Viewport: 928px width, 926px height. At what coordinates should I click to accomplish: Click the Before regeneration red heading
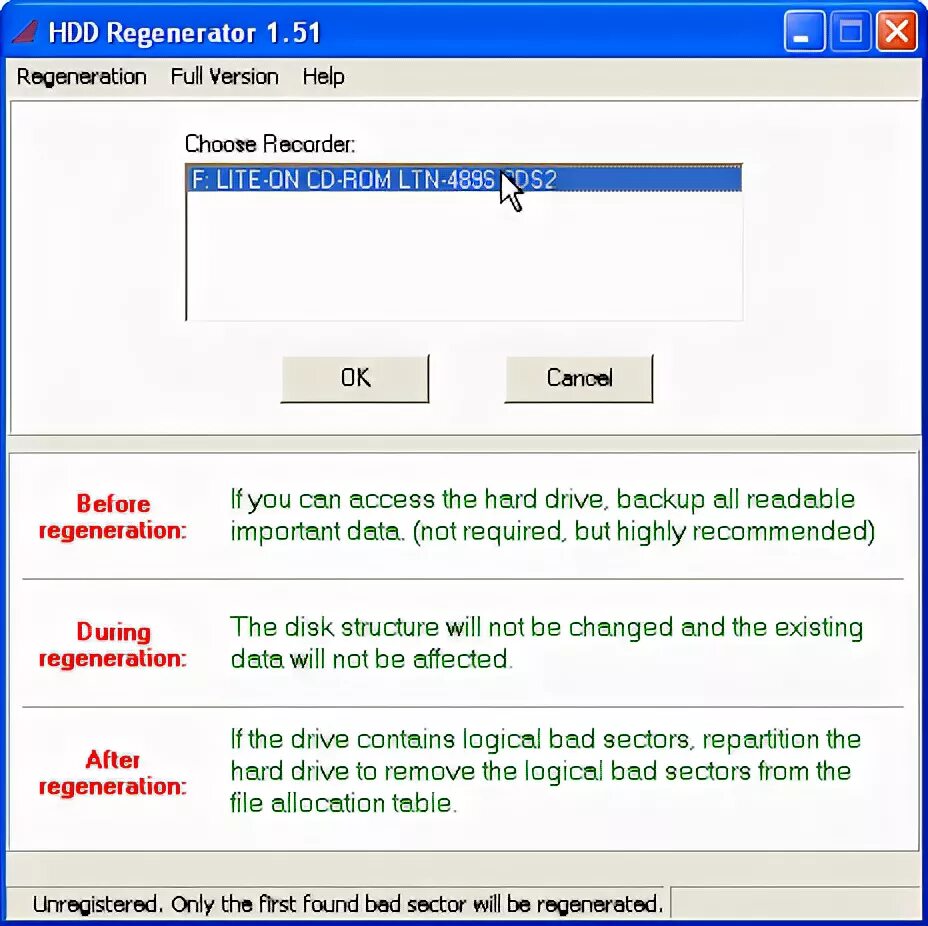(x=112, y=517)
